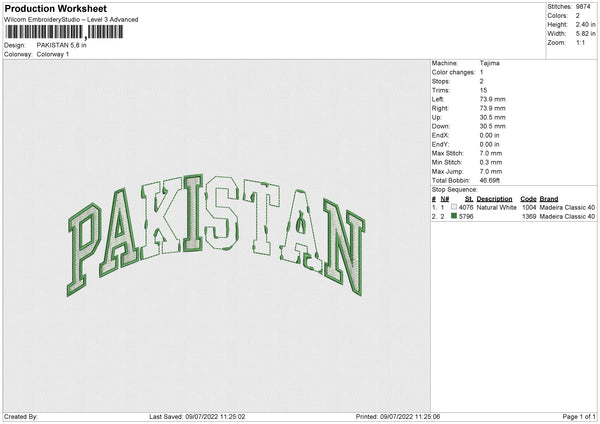Click the Created By label in the footer
This screenshot has width=600, height=424.
pyautogui.click(x=21, y=417)
